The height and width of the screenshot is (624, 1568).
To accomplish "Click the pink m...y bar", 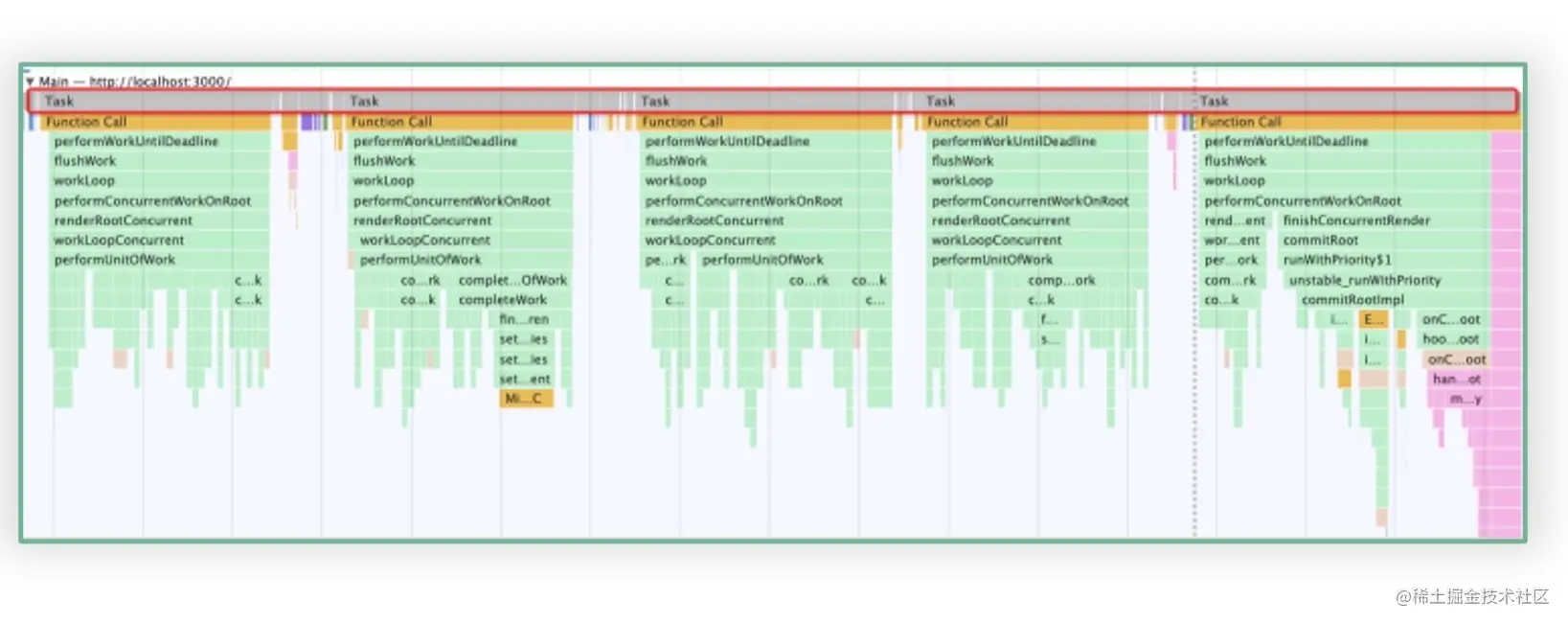I will pos(1466,399).
